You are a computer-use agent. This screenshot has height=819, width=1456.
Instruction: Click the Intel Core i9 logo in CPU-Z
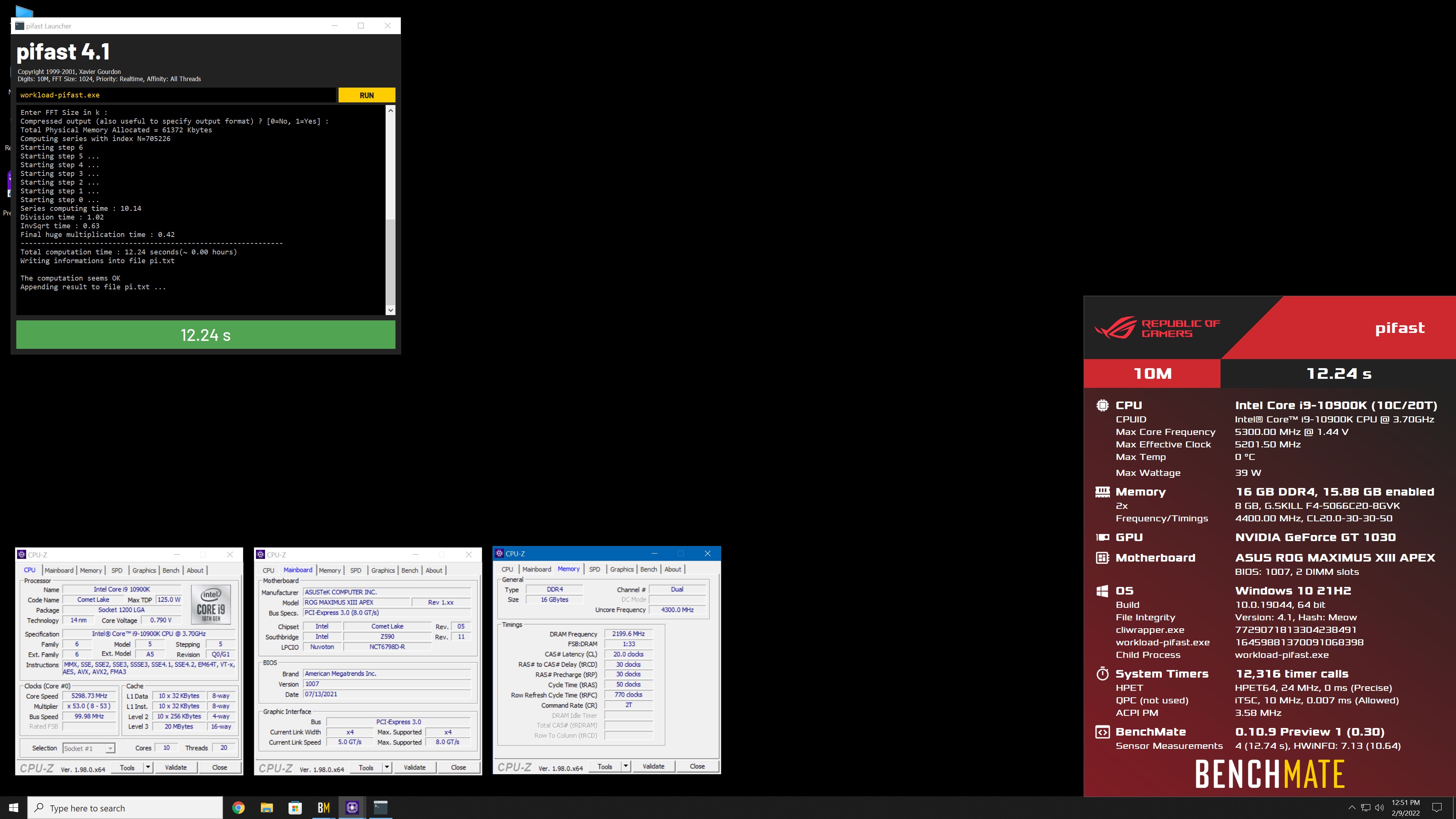(x=211, y=604)
